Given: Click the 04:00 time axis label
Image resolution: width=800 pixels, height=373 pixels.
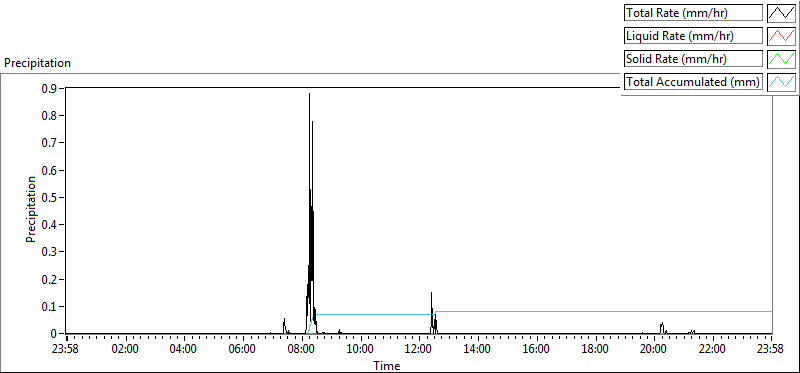Looking at the screenshot, I should click(x=184, y=350).
